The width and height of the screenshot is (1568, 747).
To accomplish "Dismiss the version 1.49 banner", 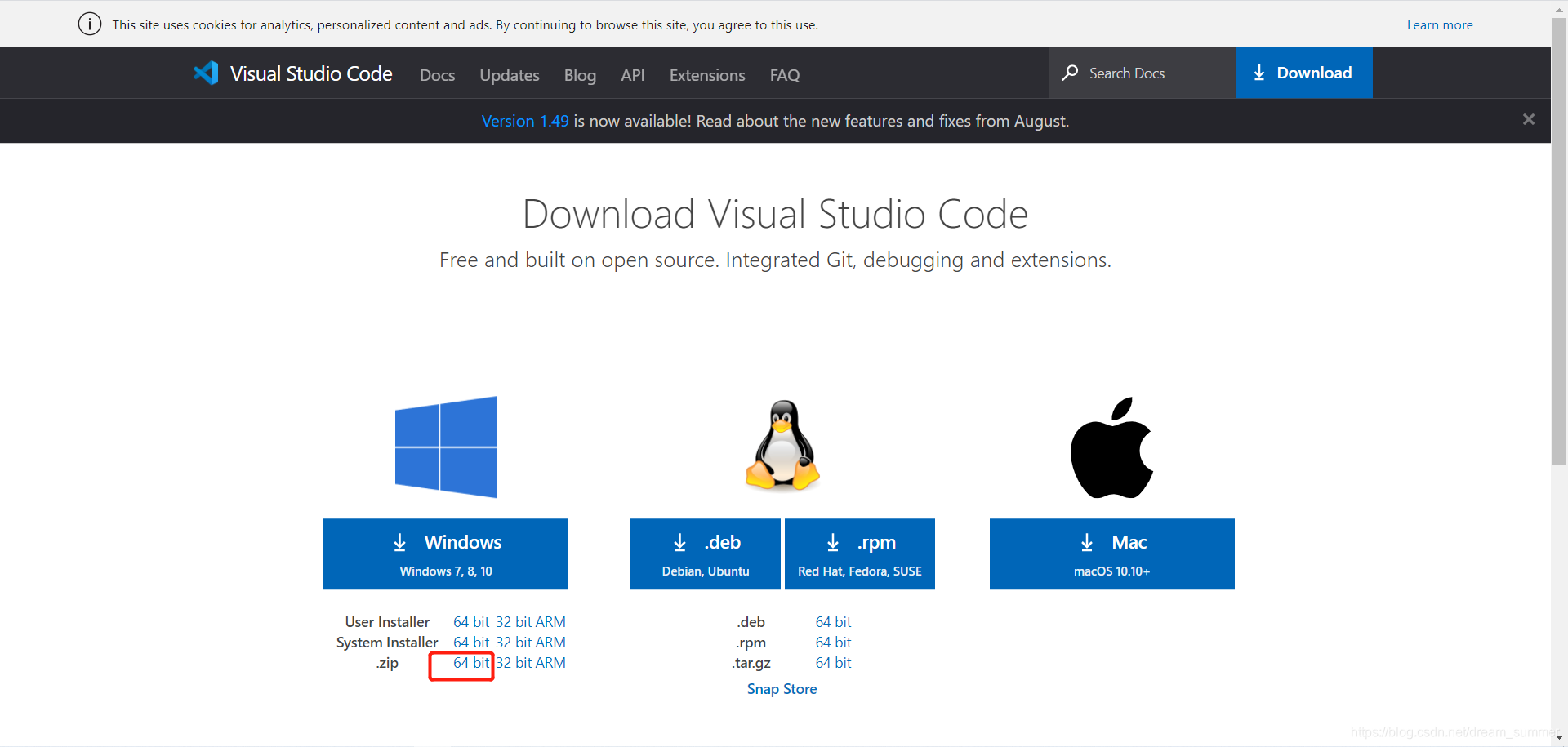I will pos(1529,120).
